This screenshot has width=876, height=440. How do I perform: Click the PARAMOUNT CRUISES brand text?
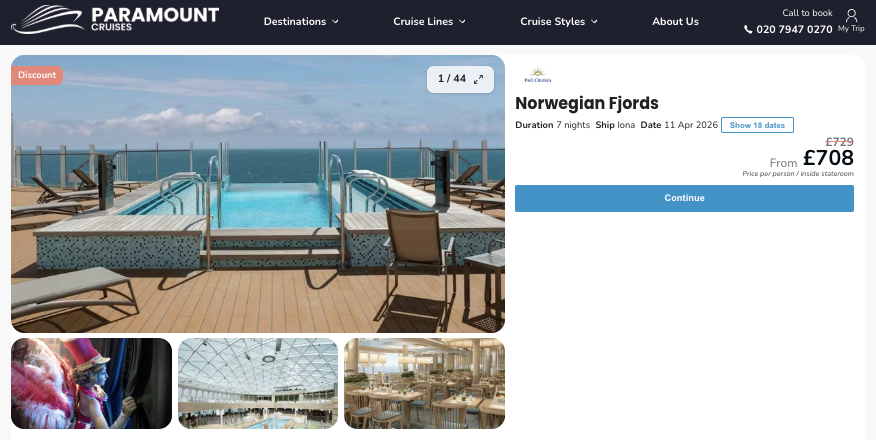point(155,19)
